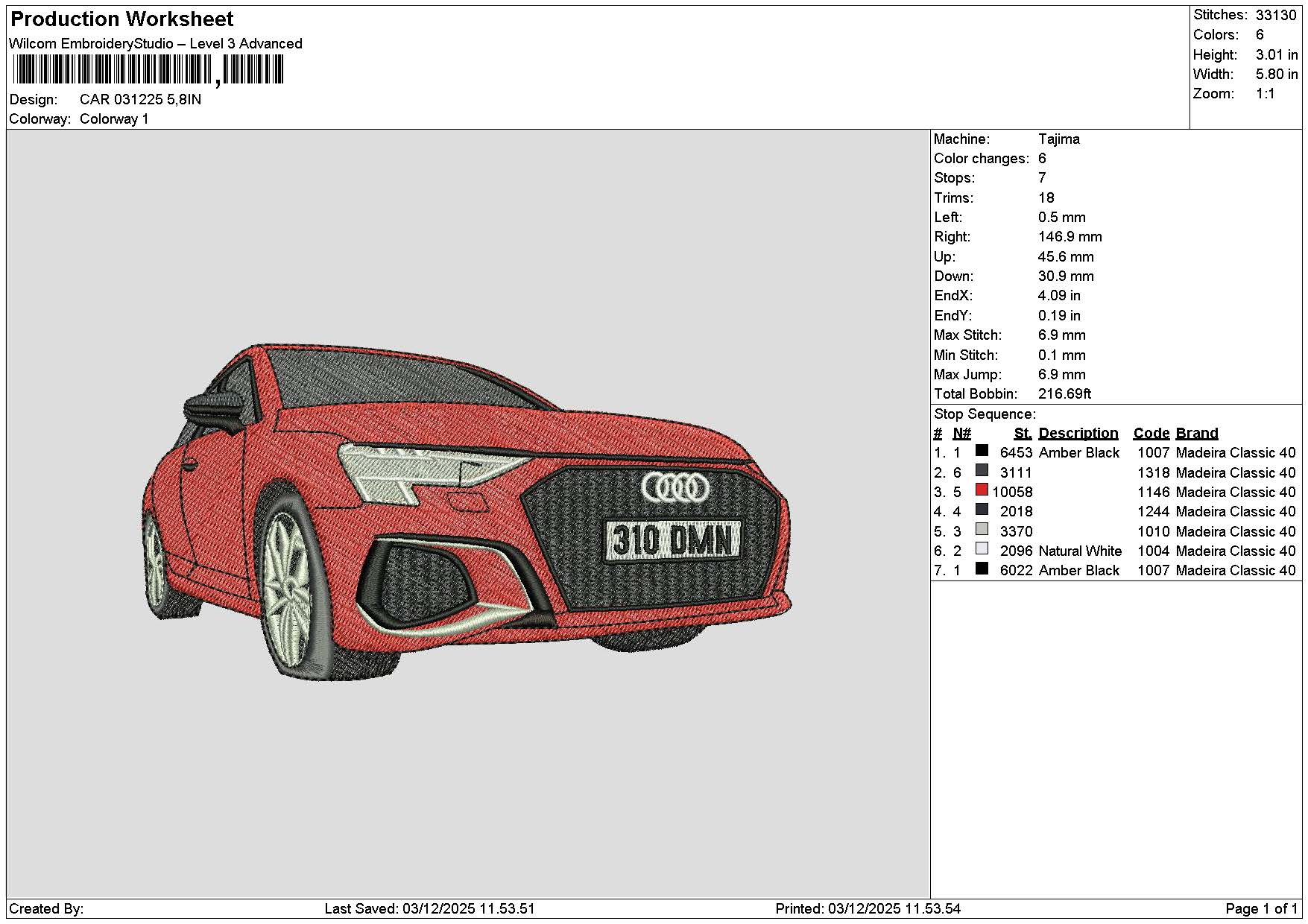Click the Left value '0.5 mm'
This screenshot has height=924, width=1308.
tap(1061, 217)
